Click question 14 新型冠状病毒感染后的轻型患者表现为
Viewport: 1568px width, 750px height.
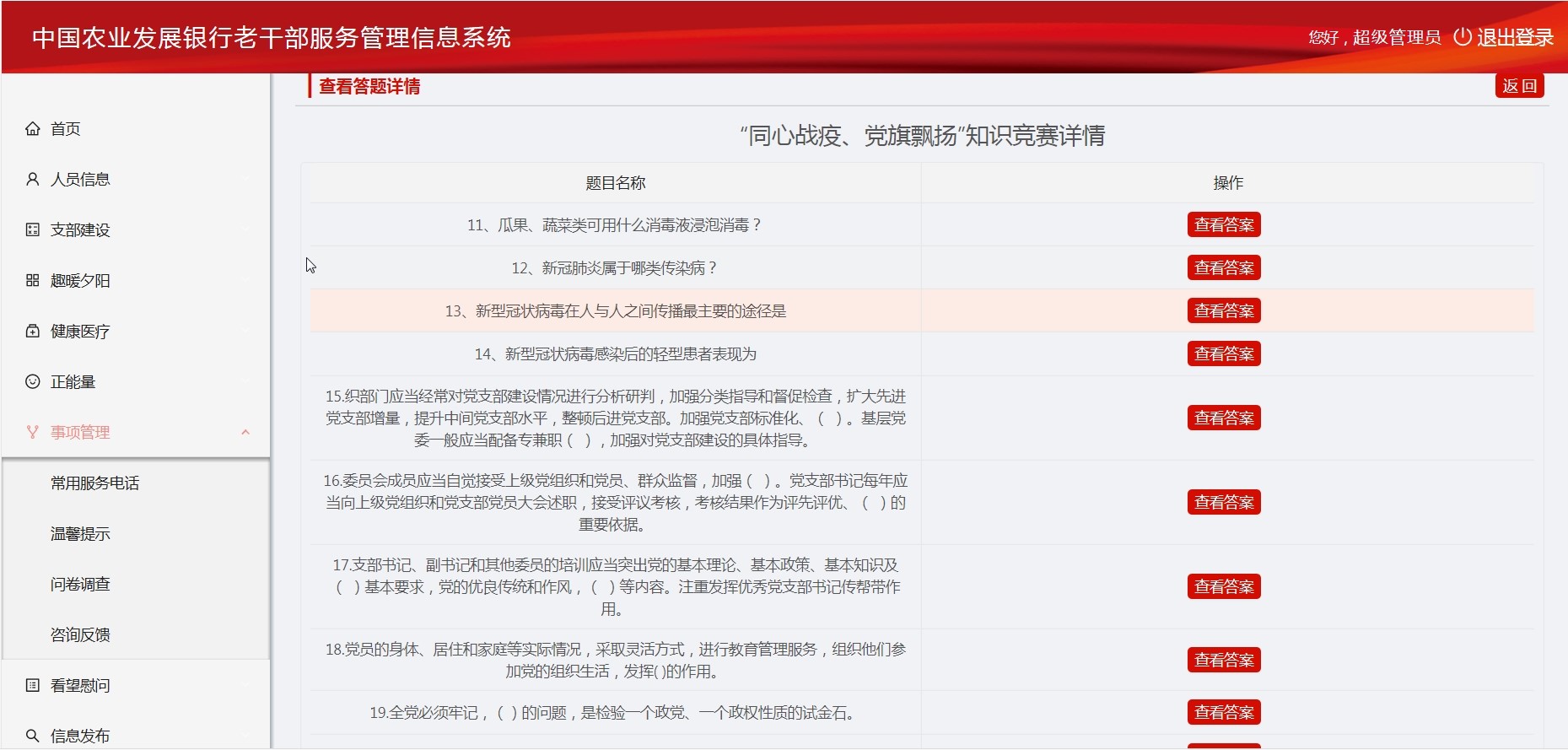coord(615,354)
